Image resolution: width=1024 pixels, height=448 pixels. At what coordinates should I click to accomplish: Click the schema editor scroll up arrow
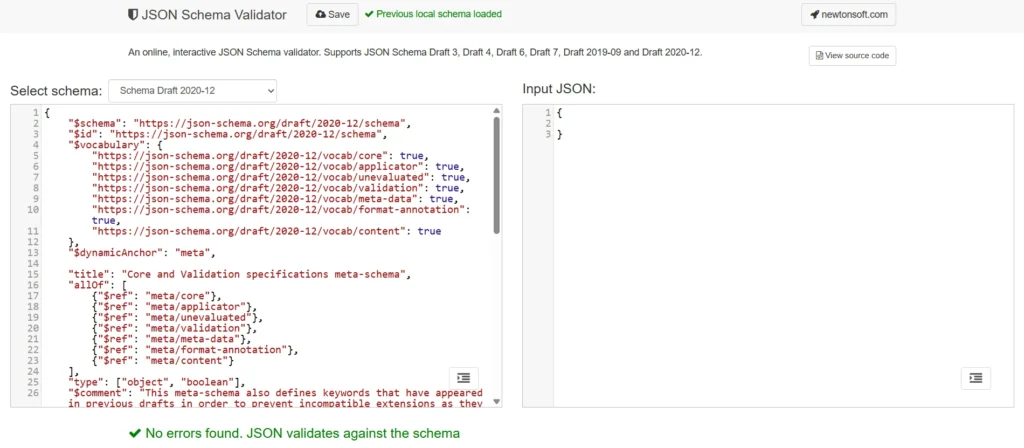coord(496,110)
